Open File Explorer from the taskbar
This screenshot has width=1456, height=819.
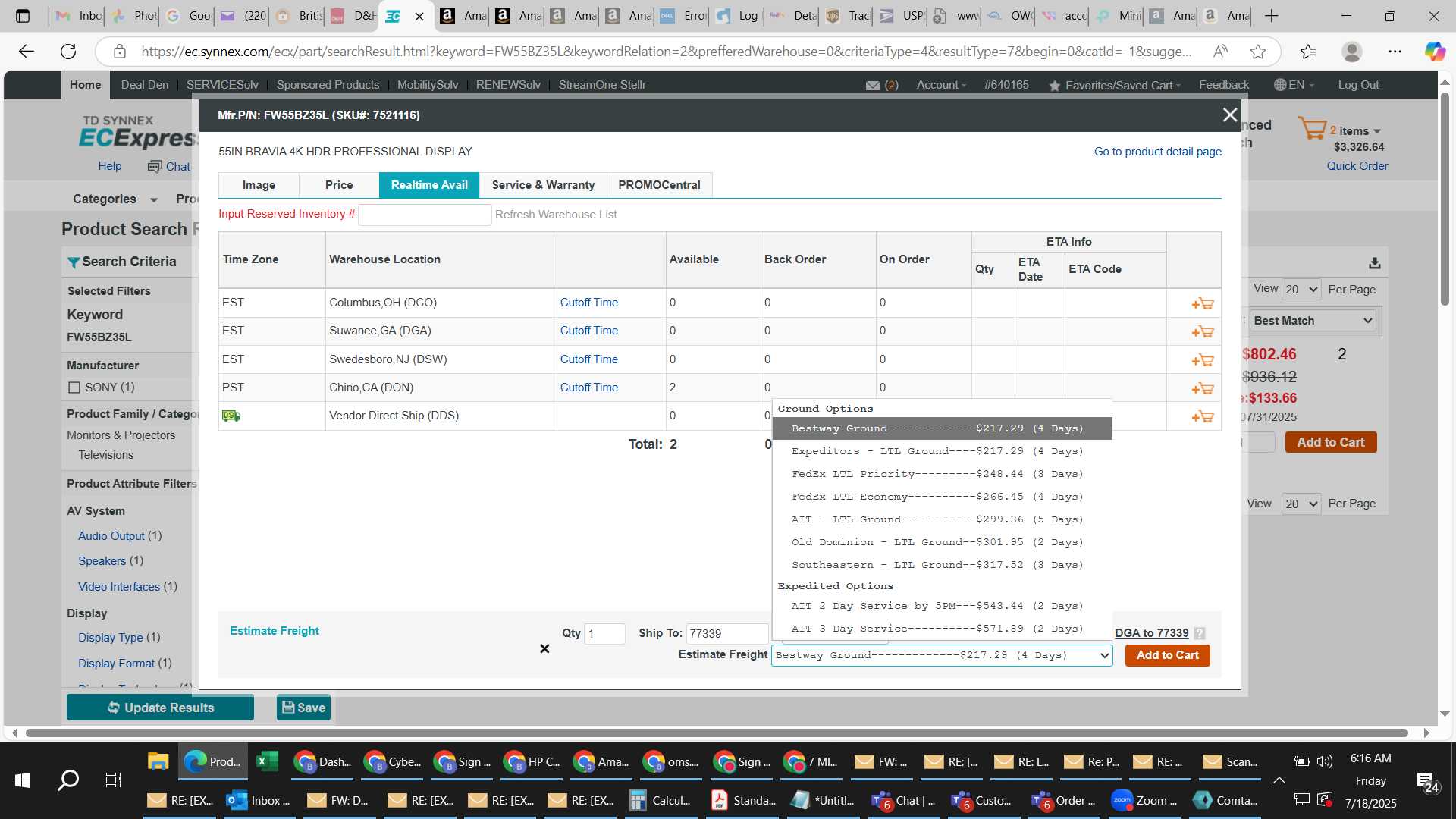tap(158, 761)
